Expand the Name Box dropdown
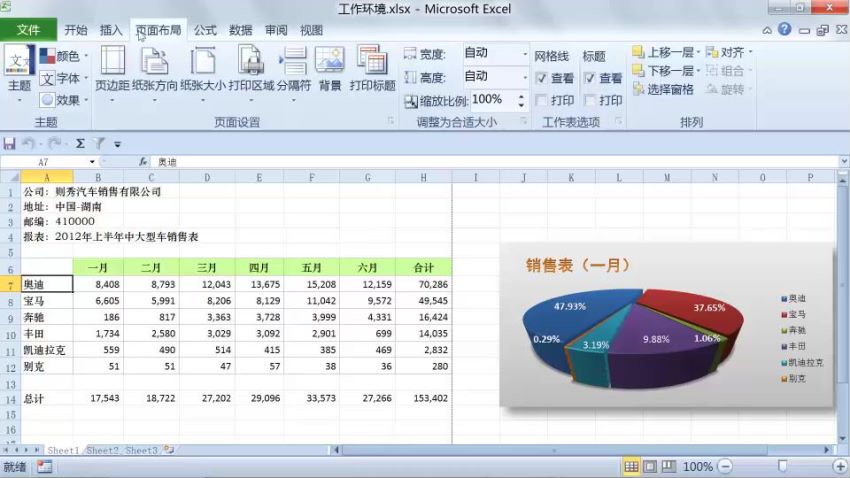Image resolution: width=850 pixels, height=478 pixels. click(x=92, y=162)
